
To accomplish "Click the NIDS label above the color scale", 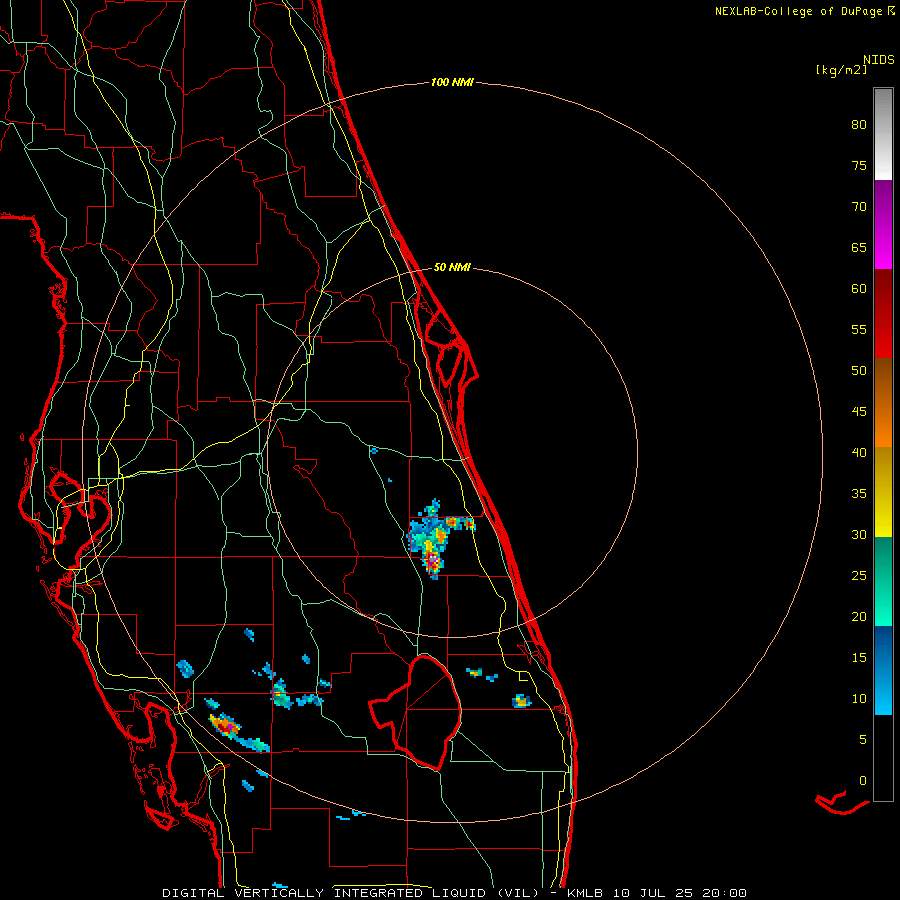I will click(x=878, y=60).
